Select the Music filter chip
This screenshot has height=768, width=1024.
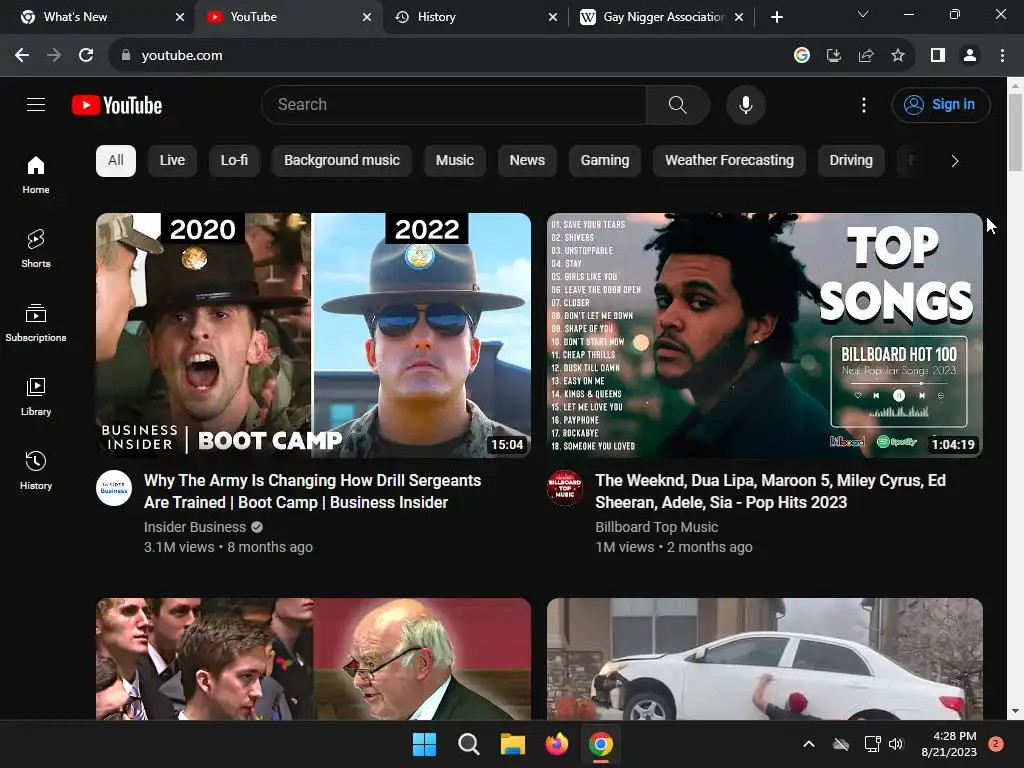point(455,161)
